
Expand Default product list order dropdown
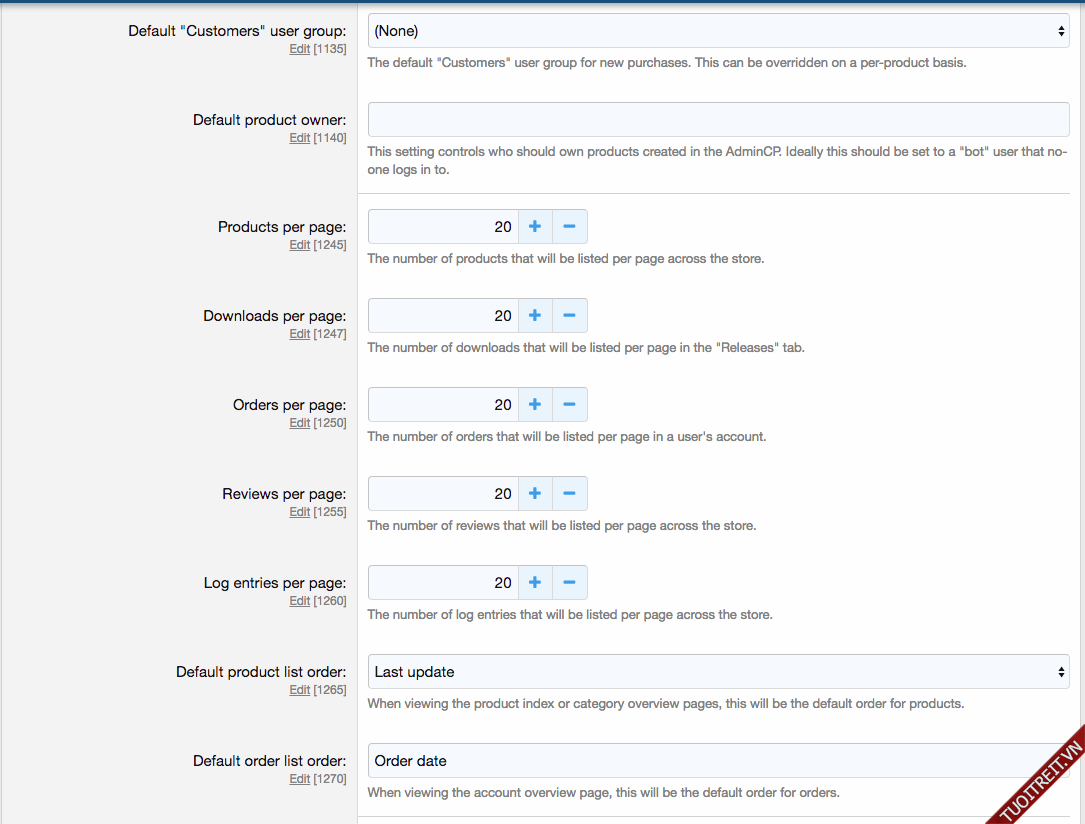pyautogui.click(x=718, y=672)
